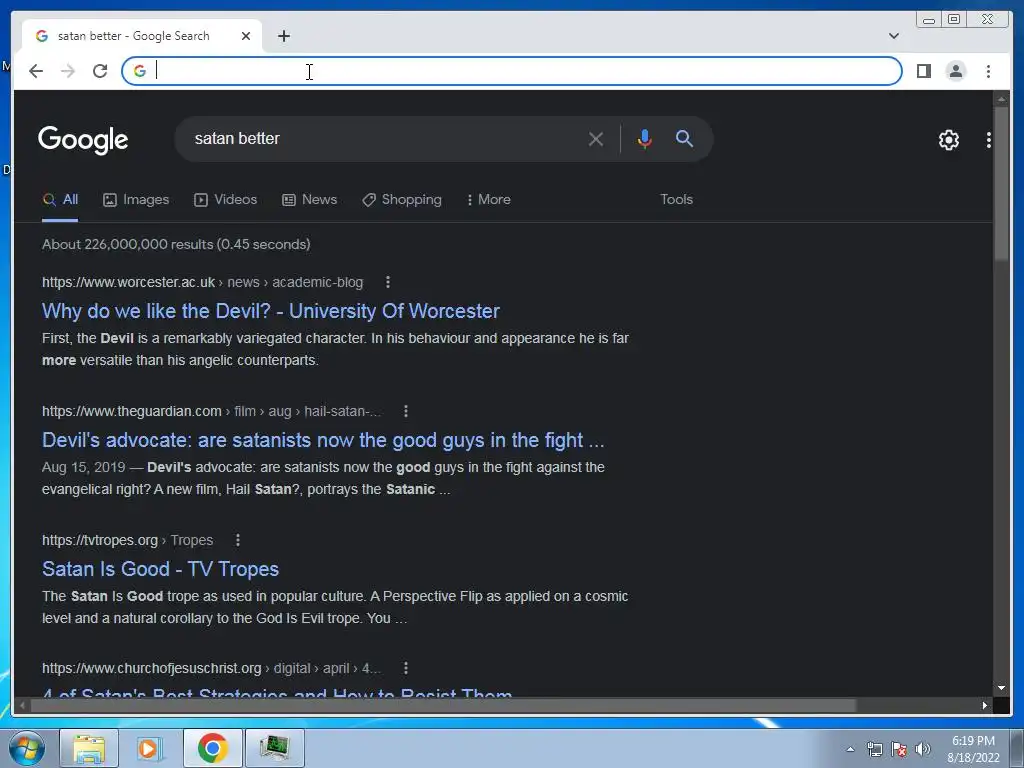1024x768 pixels.
Task: Click the Google logo on results page
Action: pos(83,140)
